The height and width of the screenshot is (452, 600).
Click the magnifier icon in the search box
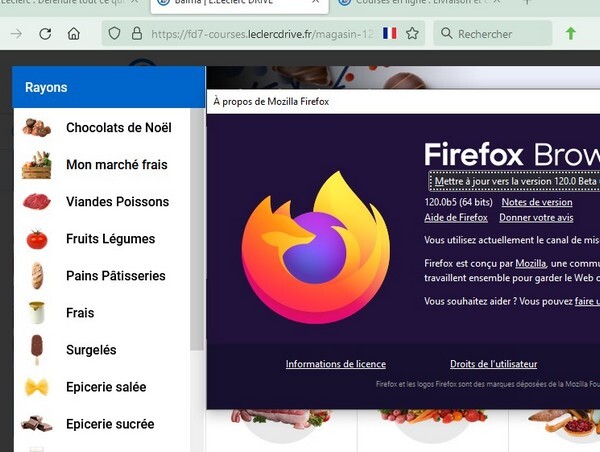[x=446, y=33]
